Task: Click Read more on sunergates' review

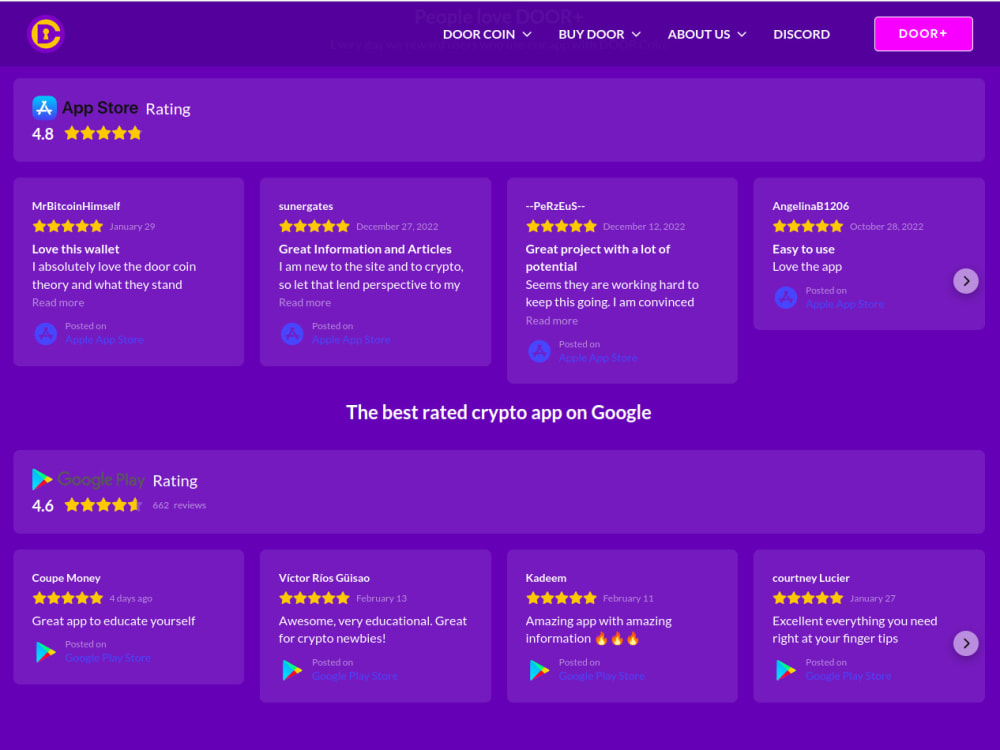Action: (304, 302)
